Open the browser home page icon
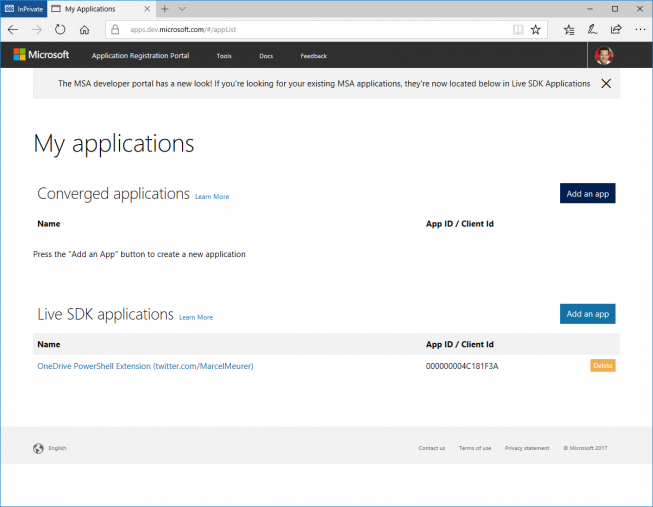 (x=85, y=30)
